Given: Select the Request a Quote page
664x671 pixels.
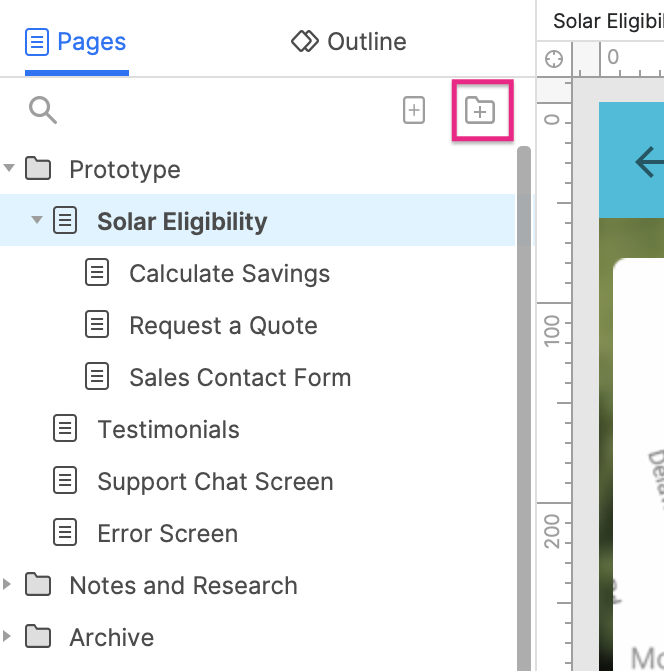Looking at the screenshot, I should pos(223,325).
